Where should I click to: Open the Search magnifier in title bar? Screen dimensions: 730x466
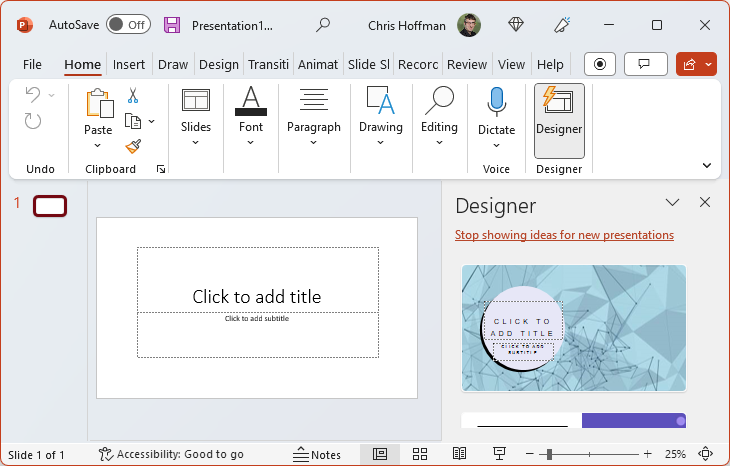click(x=323, y=25)
